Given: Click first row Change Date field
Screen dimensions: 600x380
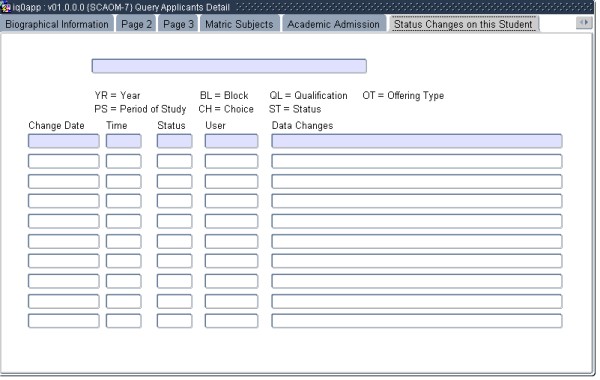Looking at the screenshot, I should point(64,141).
